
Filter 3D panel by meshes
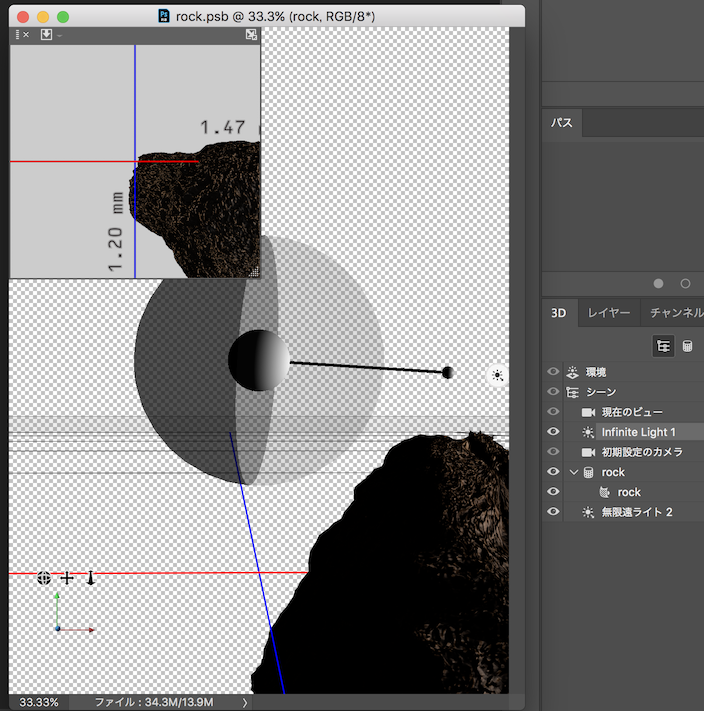pos(688,346)
